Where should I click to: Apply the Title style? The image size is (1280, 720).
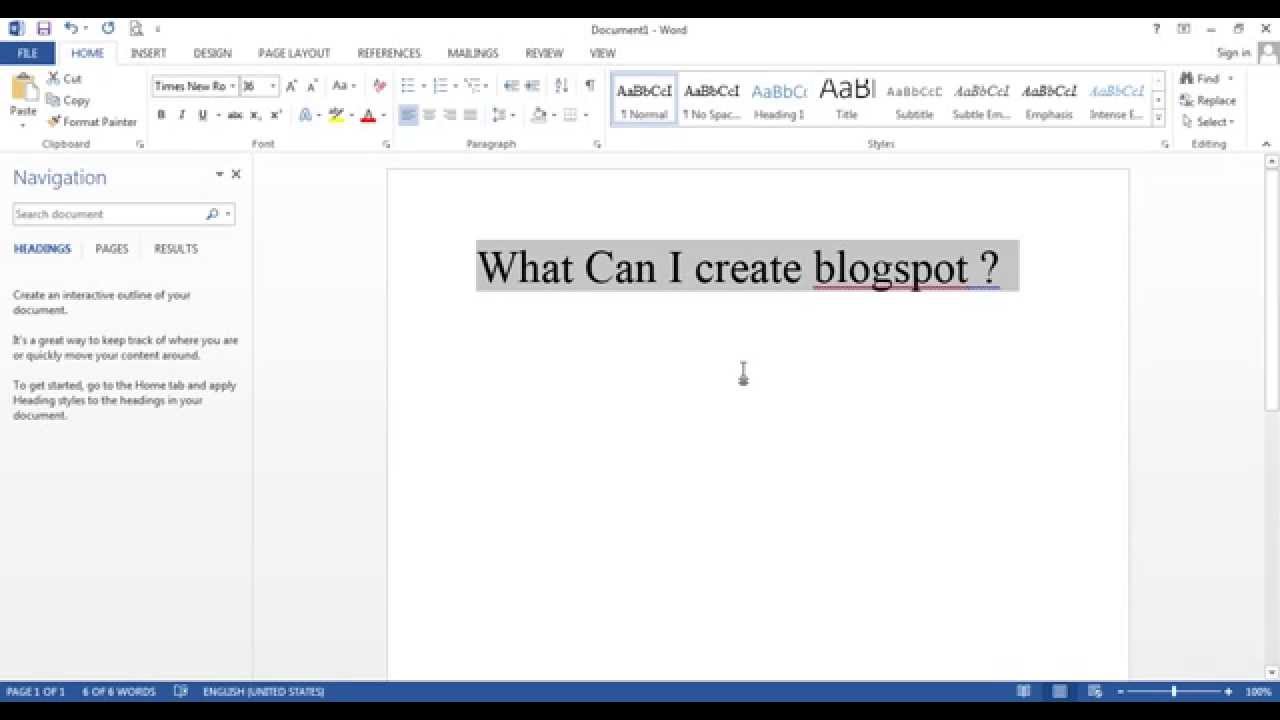pos(847,99)
